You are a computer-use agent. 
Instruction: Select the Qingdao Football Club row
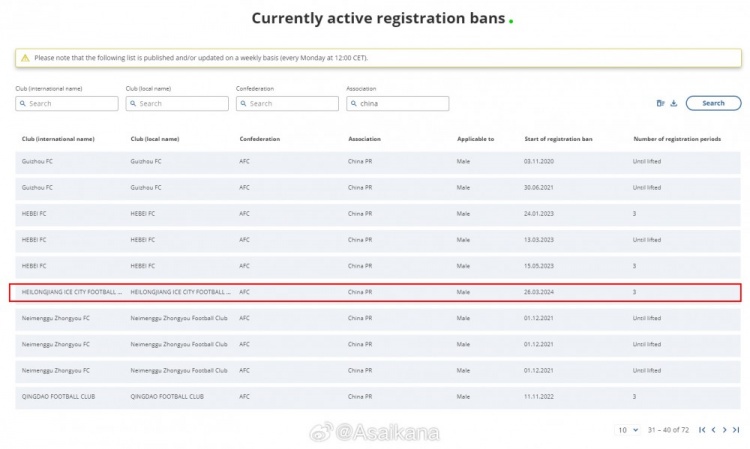pyautogui.click(x=376, y=396)
